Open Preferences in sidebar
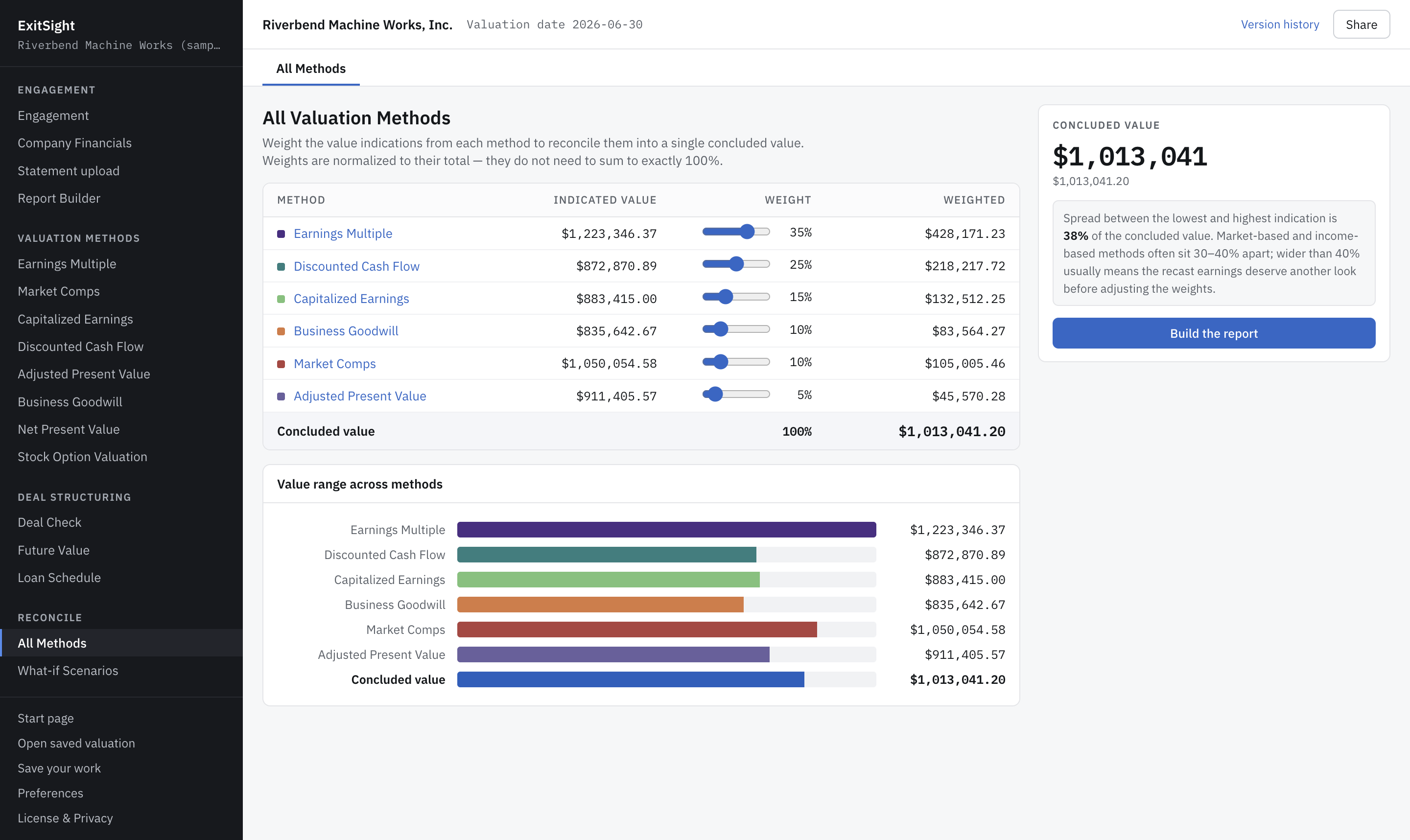Image resolution: width=1410 pixels, height=840 pixels. pyautogui.click(x=121, y=793)
